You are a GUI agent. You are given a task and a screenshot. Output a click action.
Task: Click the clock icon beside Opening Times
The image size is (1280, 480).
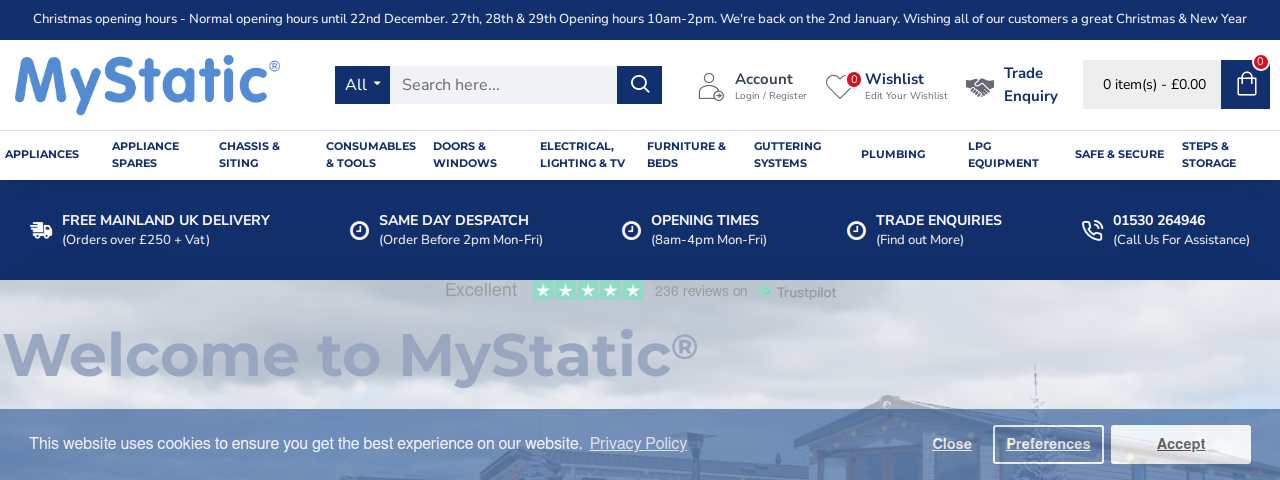point(632,230)
